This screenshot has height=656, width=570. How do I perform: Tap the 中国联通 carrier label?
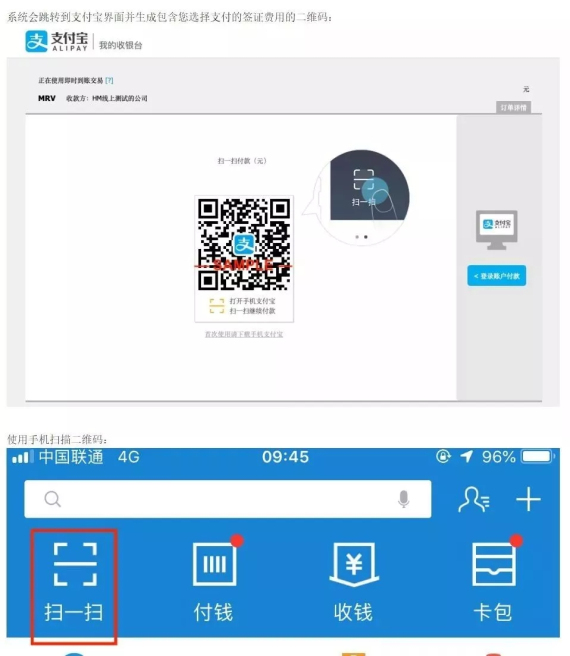pyautogui.click(x=71, y=456)
